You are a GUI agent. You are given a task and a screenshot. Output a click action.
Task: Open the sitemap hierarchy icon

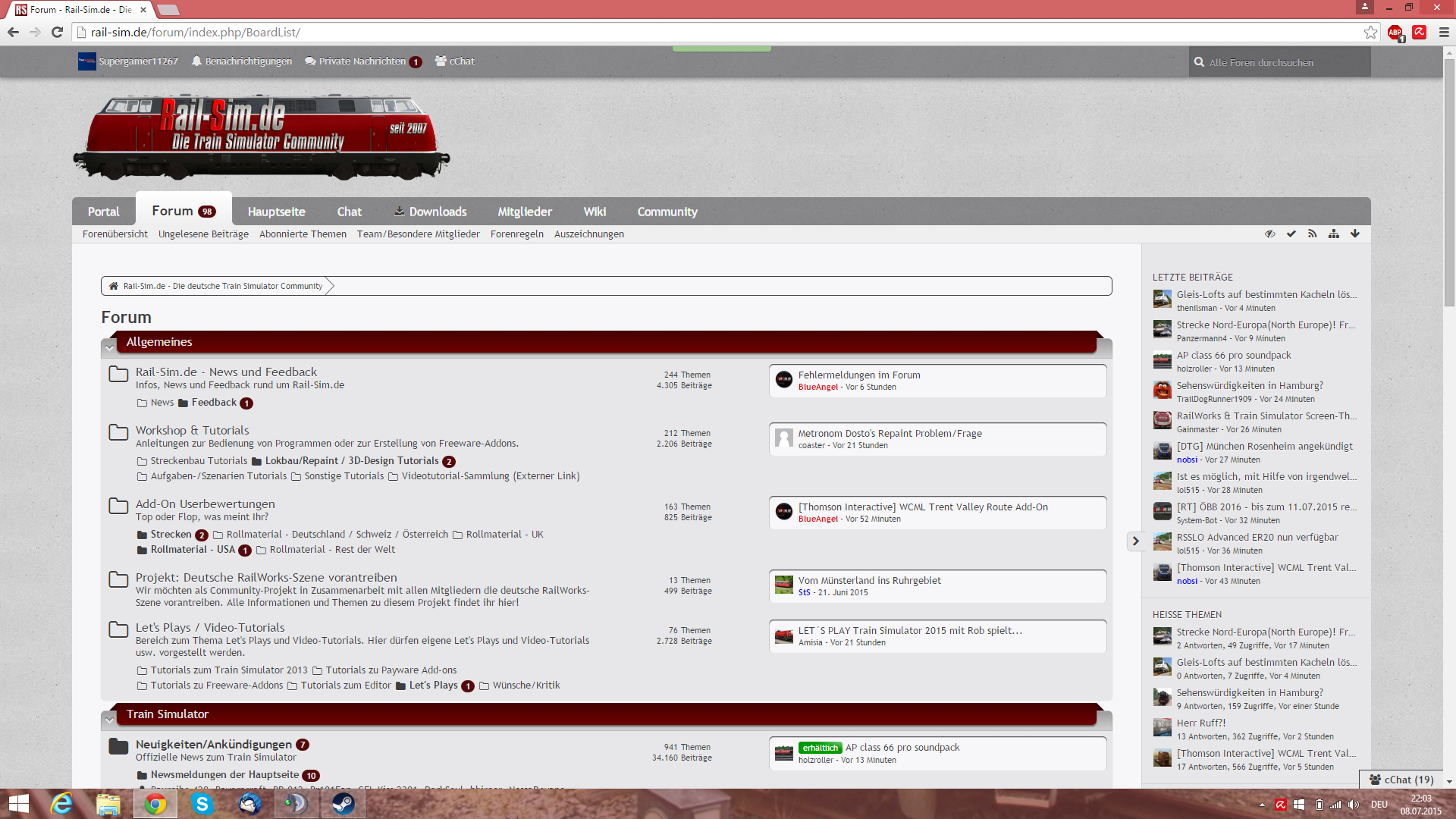pyautogui.click(x=1333, y=234)
